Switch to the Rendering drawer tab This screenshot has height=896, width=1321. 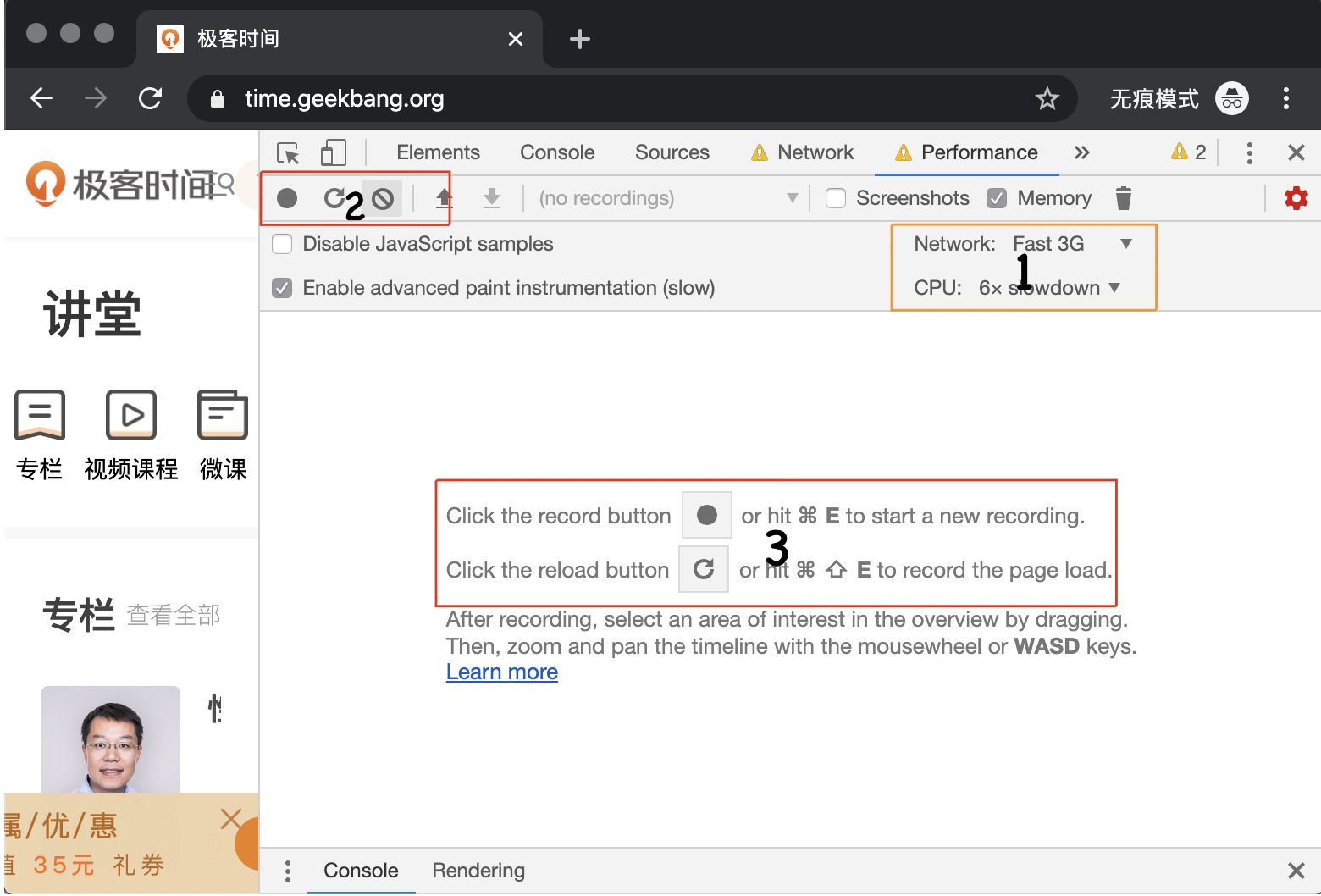478,870
